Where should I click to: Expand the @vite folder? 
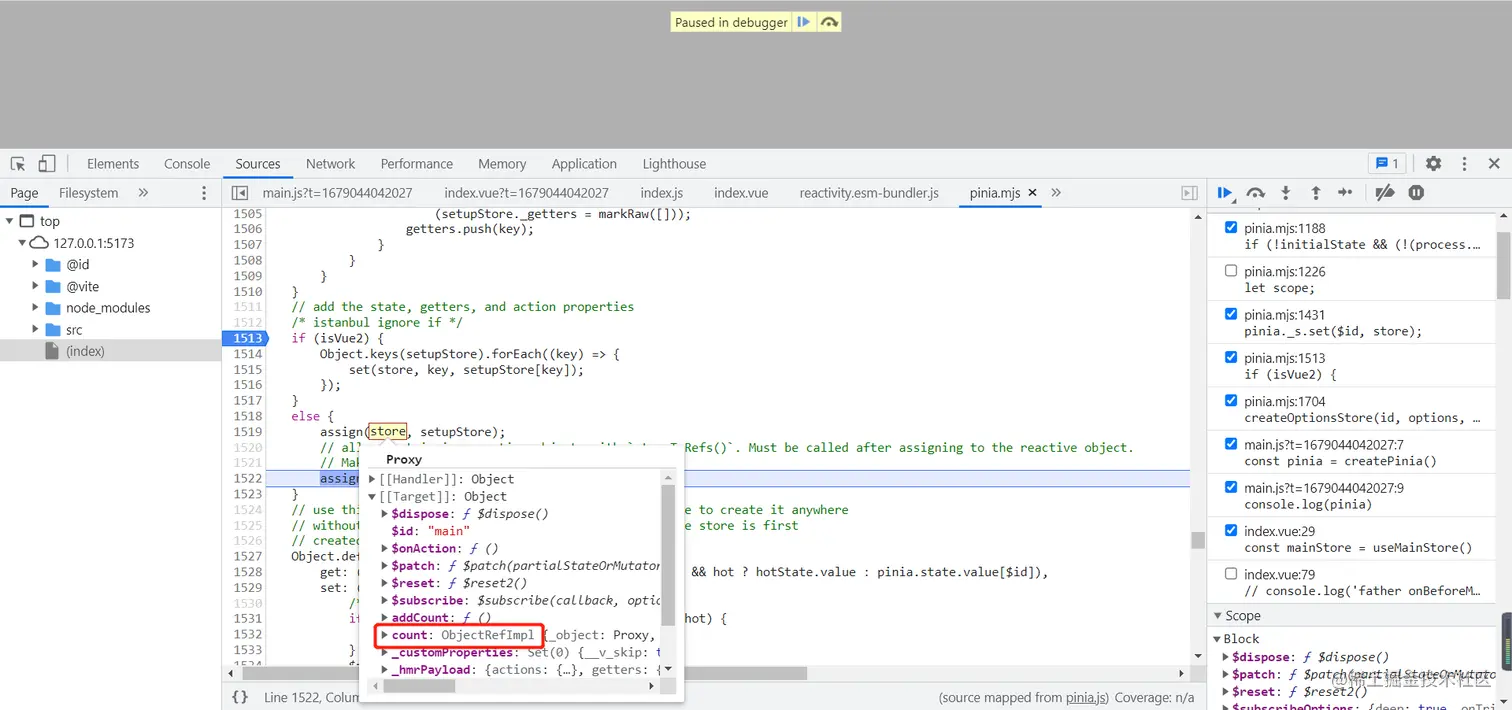coord(36,286)
